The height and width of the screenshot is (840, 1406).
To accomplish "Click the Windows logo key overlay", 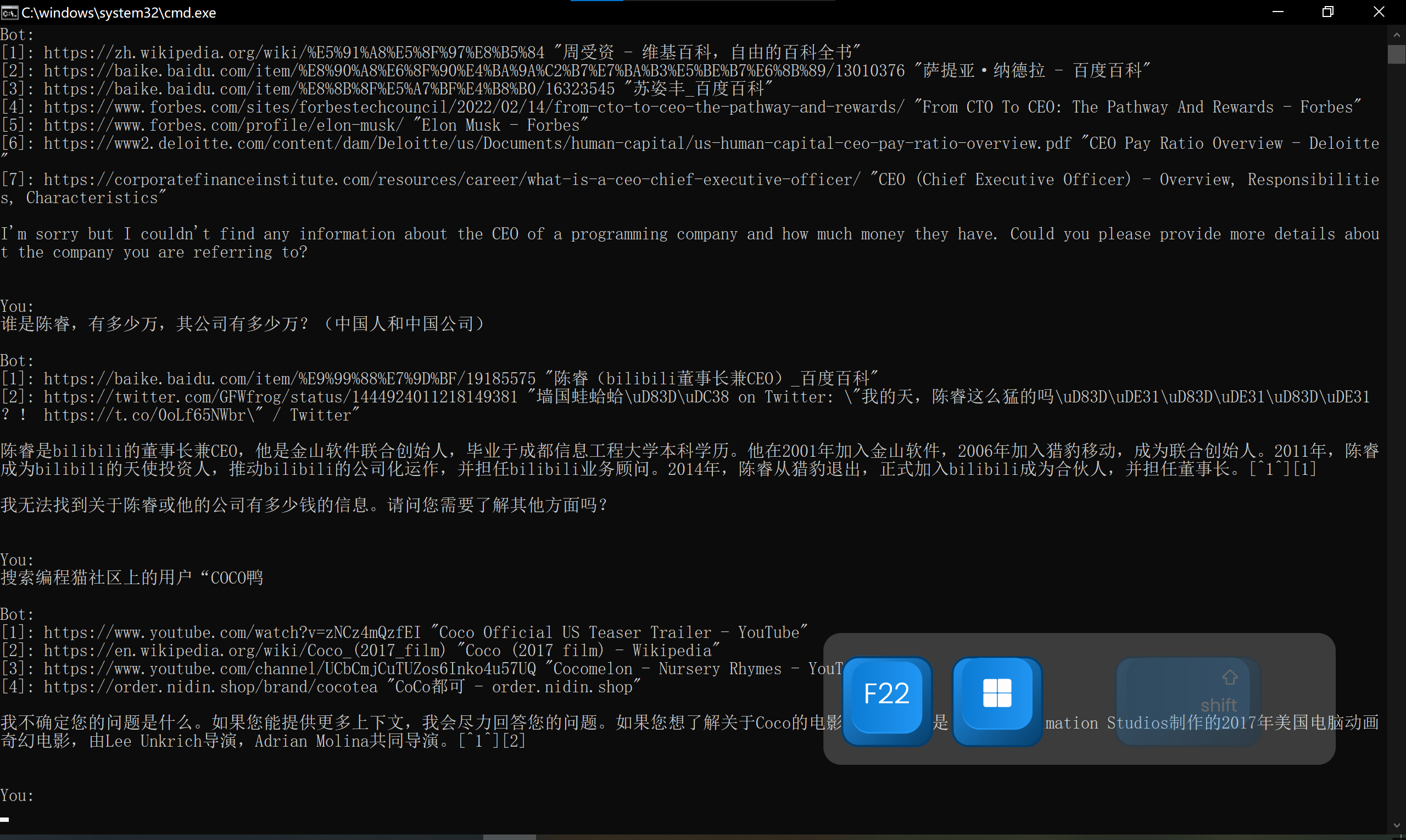I will (997, 700).
